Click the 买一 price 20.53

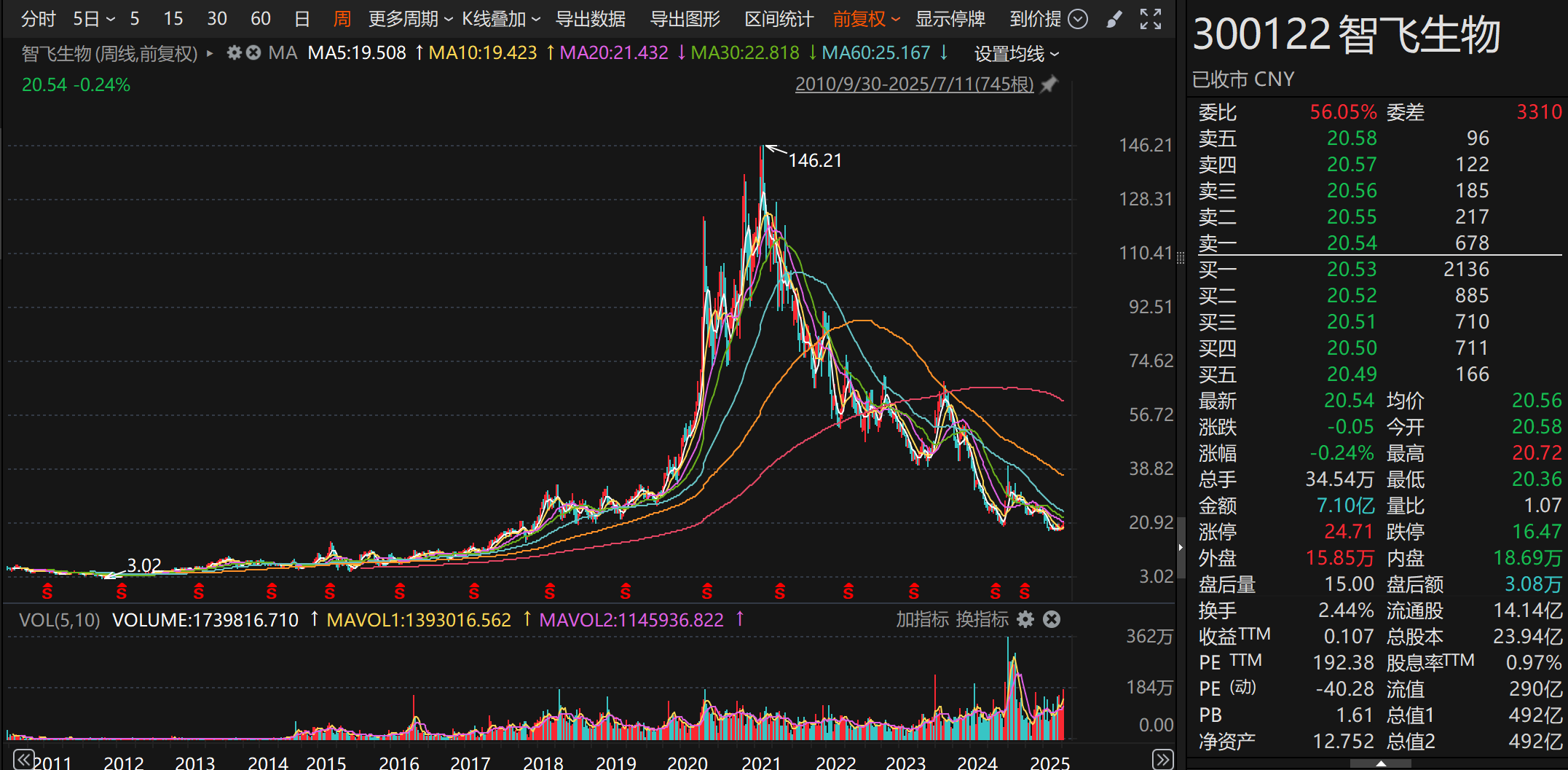click(1352, 270)
